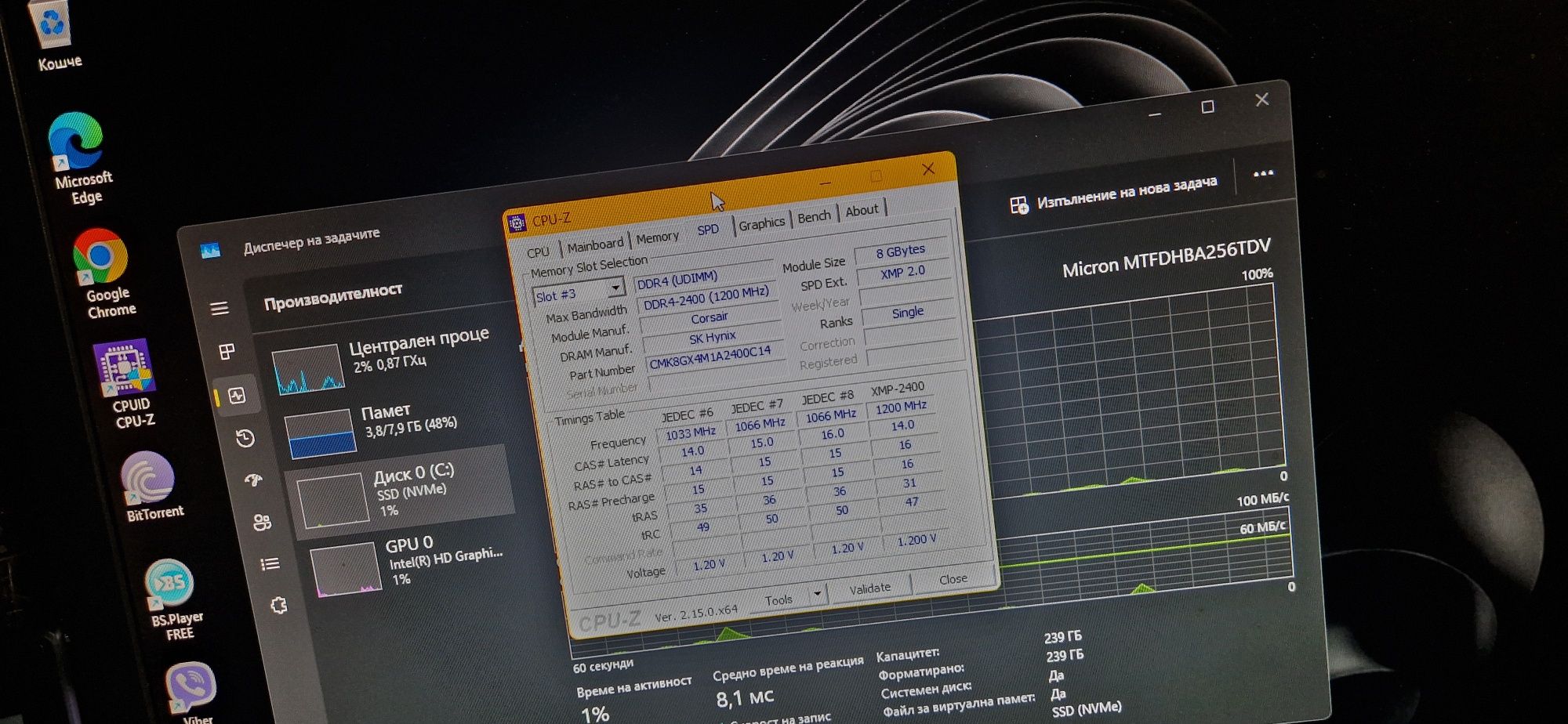Screen dimensions: 1568x724
Task: Switch to the CPU tab in CPU-Z
Action: [x=538, y=252]
